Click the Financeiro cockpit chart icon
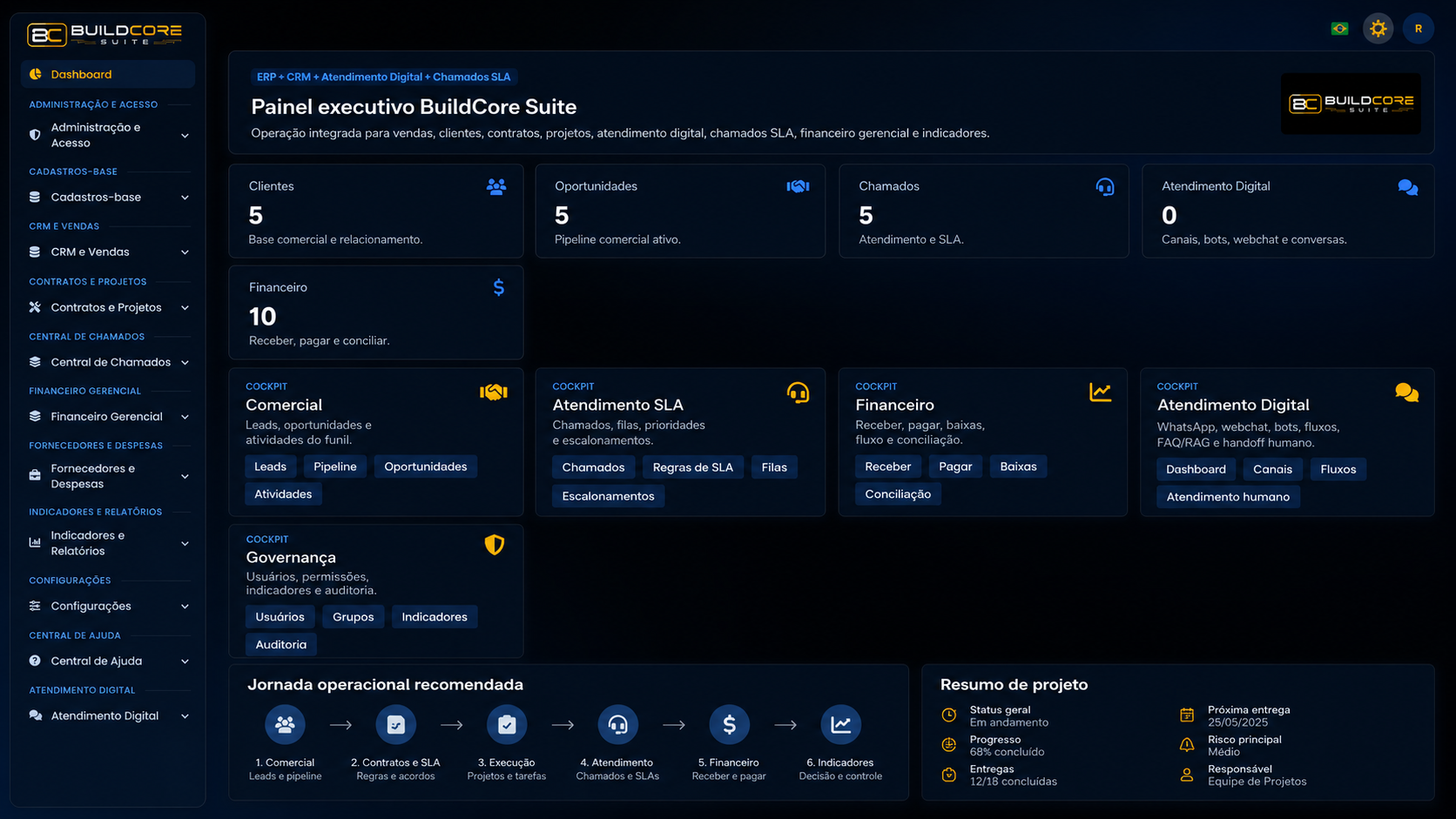Viewport: 1456px width, 819px height. (1100, 392)
